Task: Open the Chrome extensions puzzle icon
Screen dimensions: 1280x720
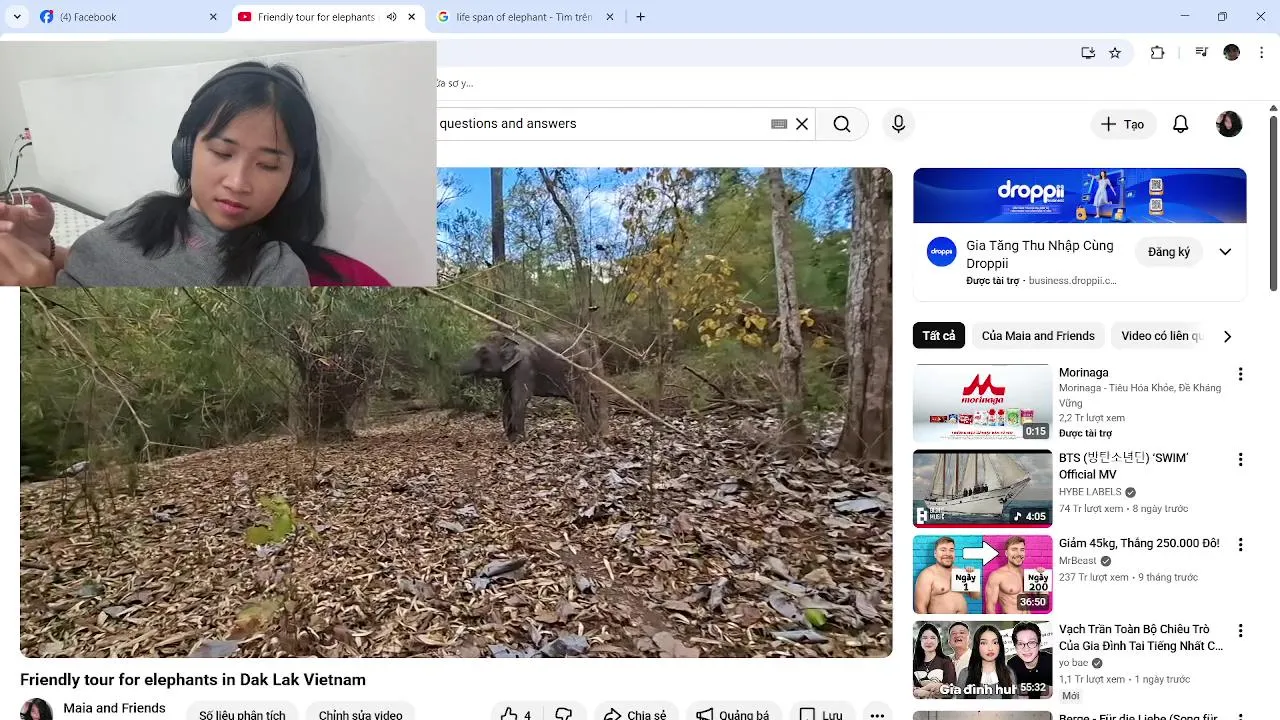Action: point(1158,53)
